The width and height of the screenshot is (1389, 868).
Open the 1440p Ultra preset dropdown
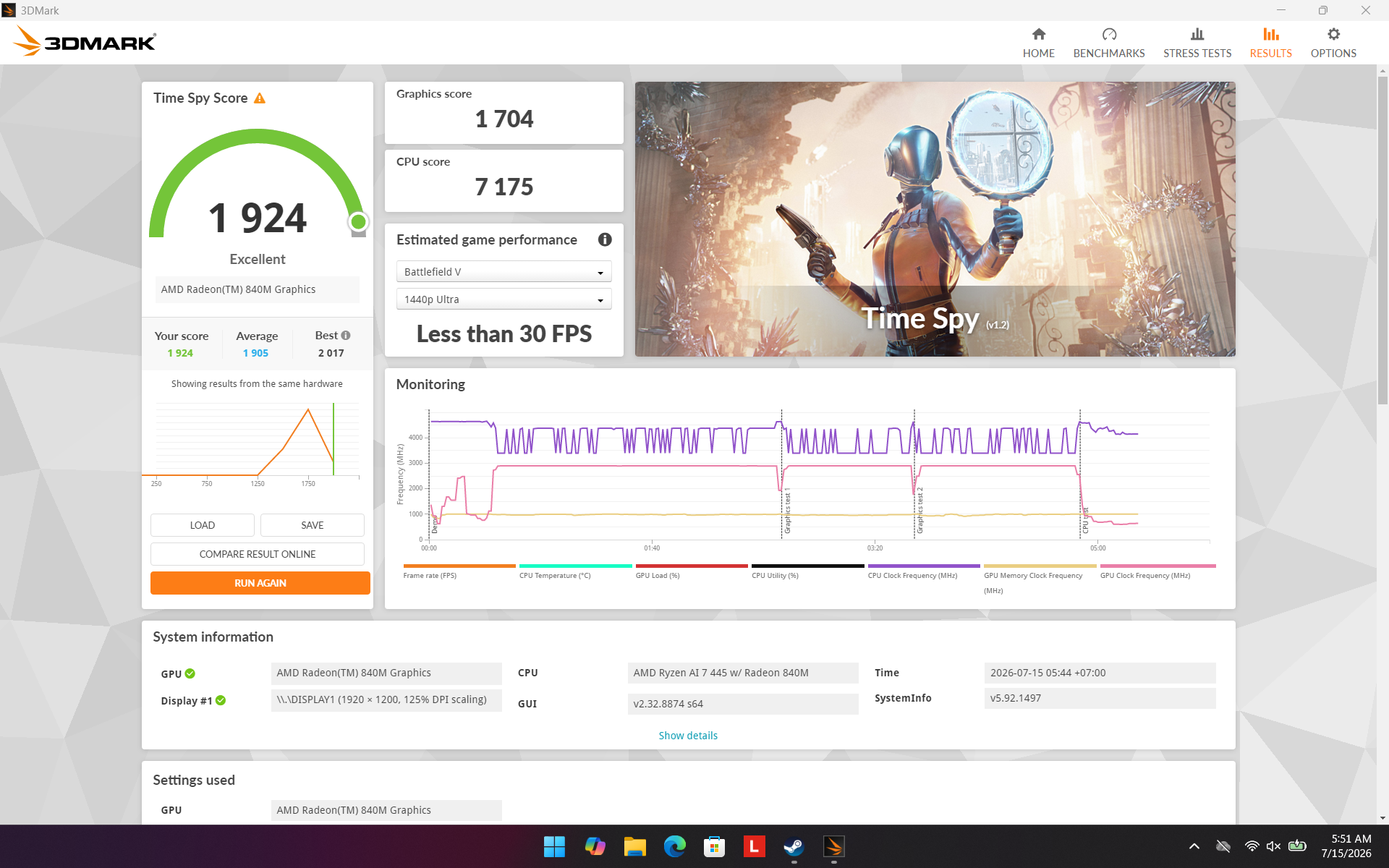point(504,299)
